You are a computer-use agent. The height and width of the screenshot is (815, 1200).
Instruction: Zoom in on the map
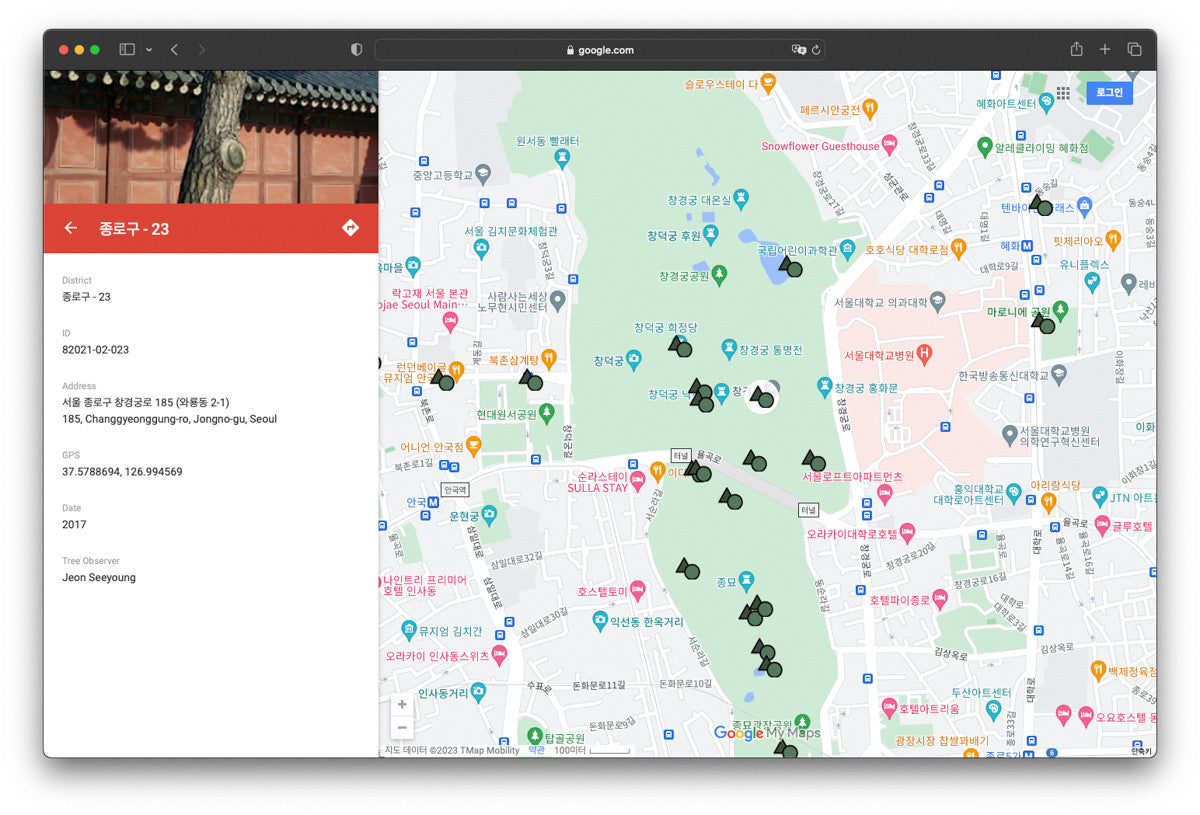click(402, 704)
